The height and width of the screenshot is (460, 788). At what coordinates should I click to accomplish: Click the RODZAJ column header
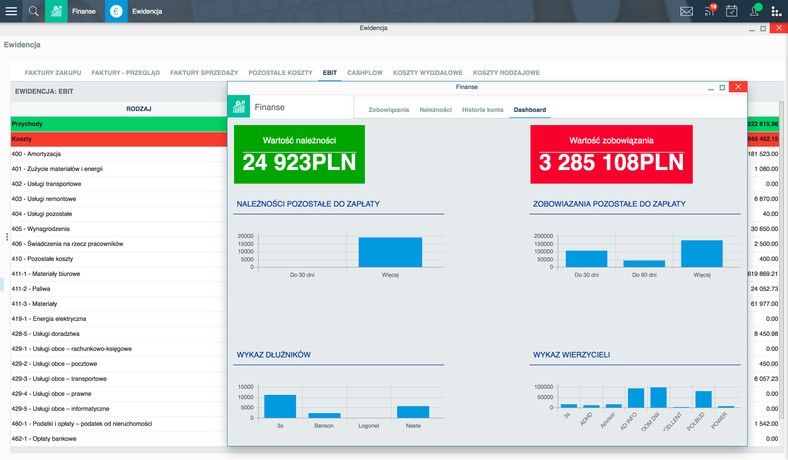[x=139, y=109]
